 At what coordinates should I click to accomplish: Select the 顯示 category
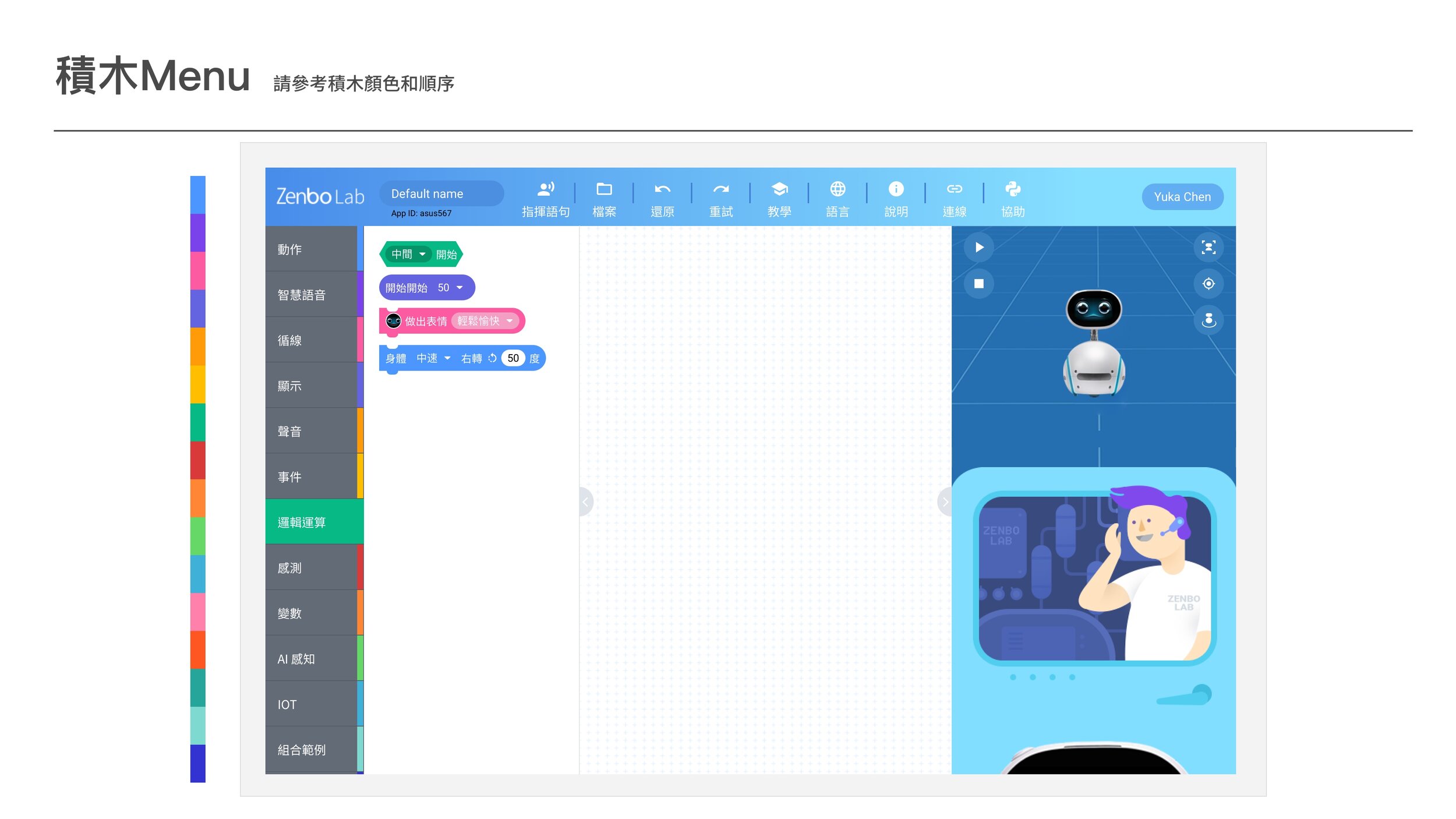point(314,385)
